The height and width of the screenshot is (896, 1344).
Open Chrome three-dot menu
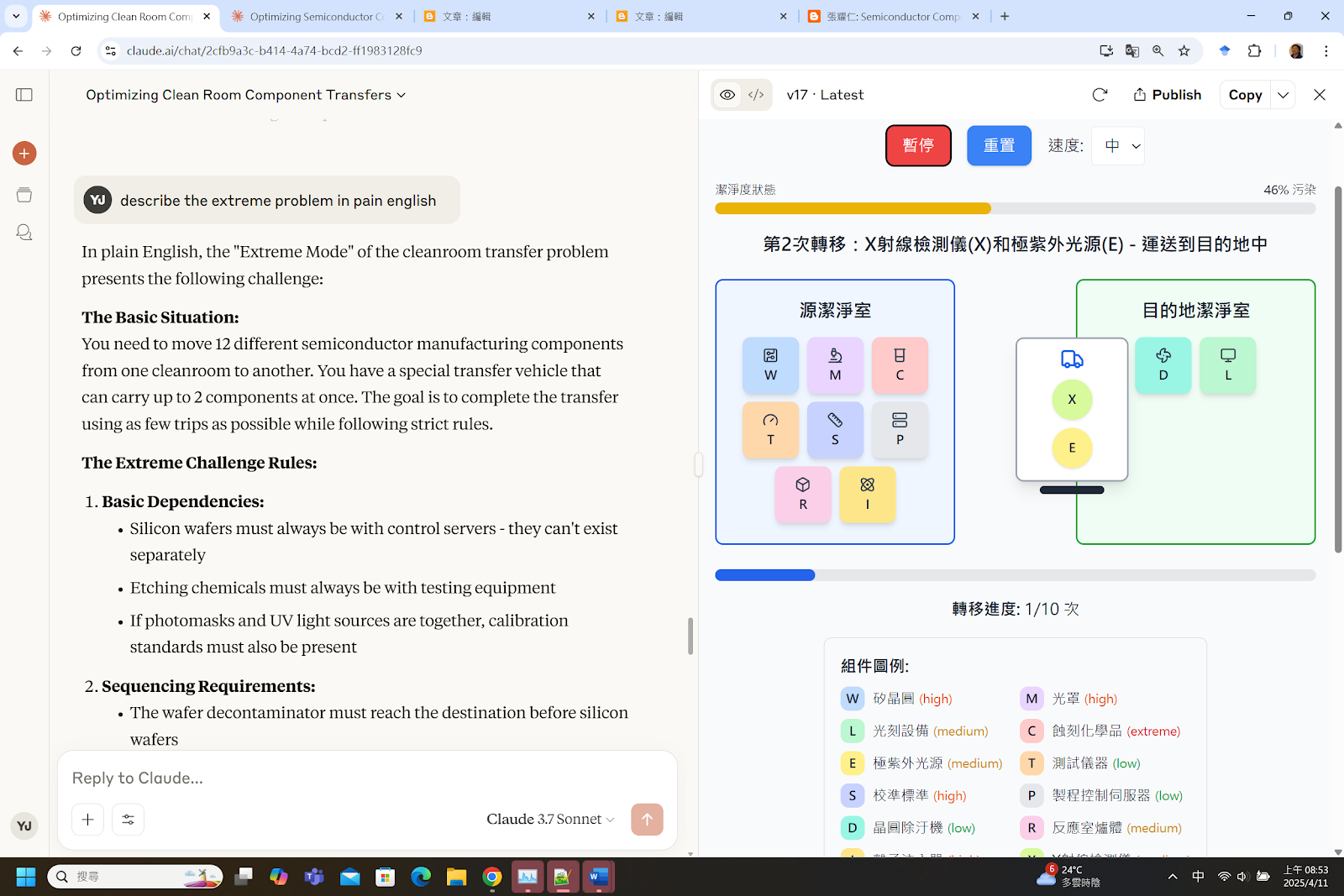1326,50
